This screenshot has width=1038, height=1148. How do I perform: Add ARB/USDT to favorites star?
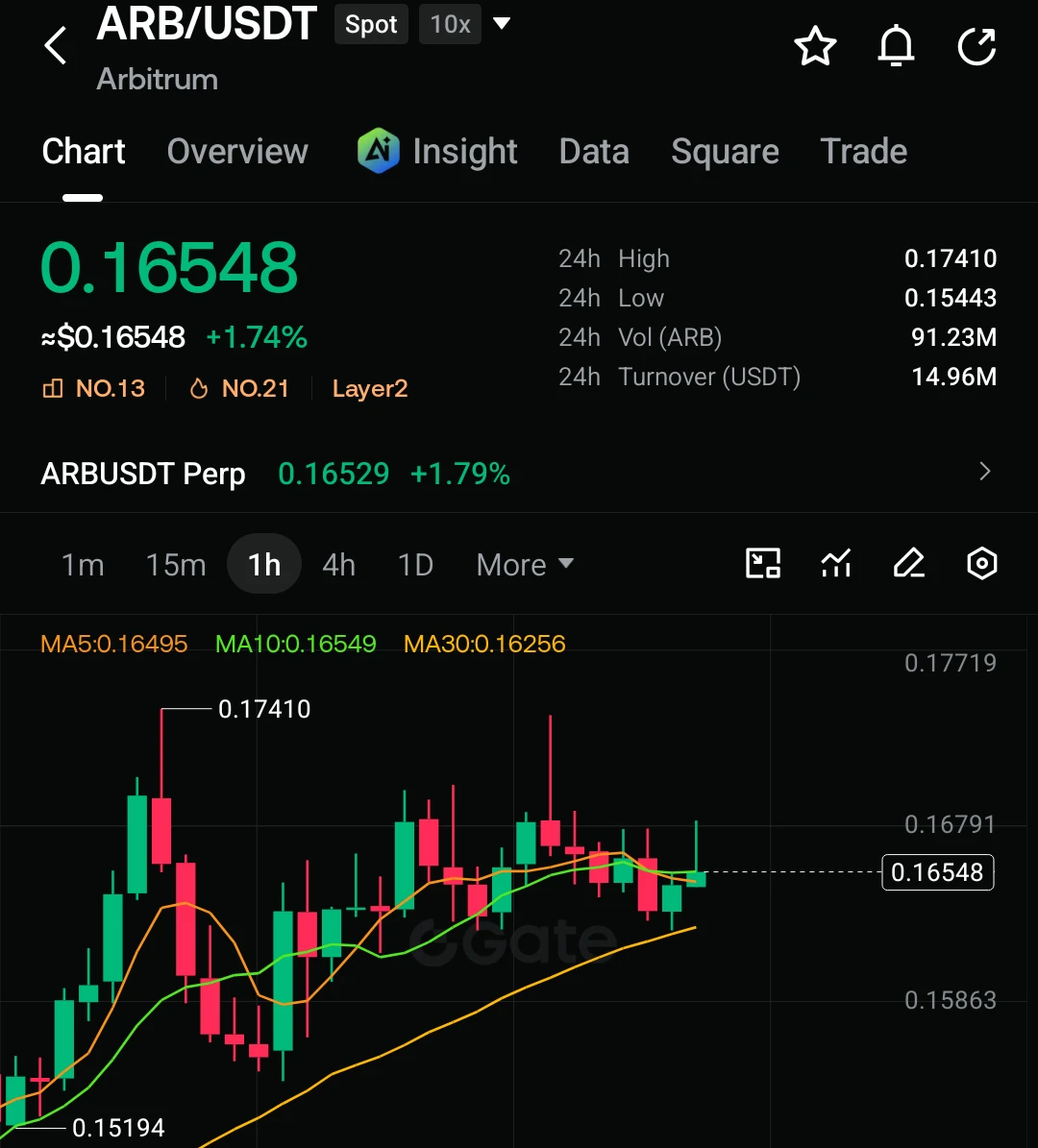point(815,47)
